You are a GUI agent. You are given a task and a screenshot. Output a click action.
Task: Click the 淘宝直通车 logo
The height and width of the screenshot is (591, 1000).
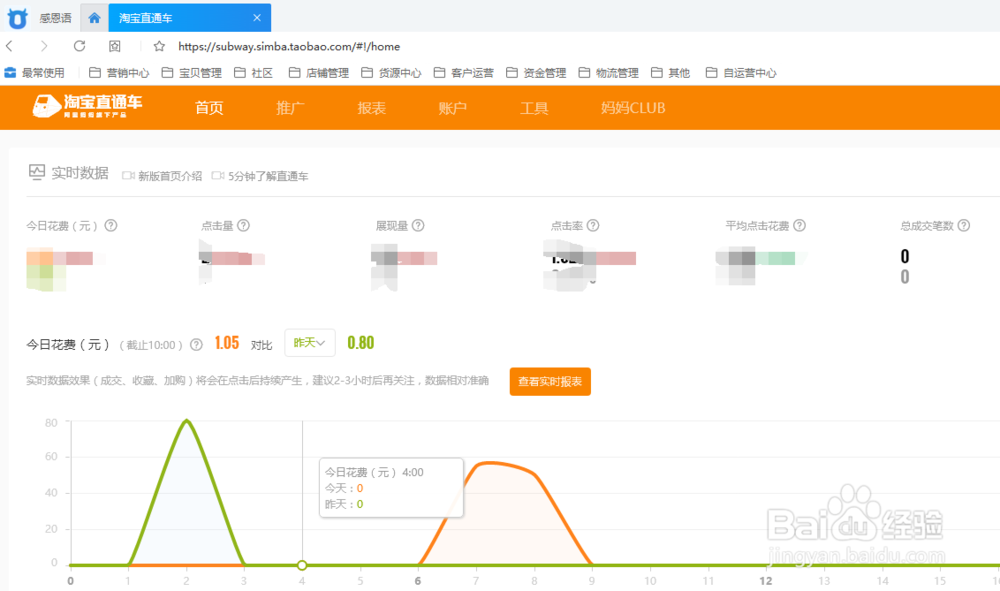87,106
